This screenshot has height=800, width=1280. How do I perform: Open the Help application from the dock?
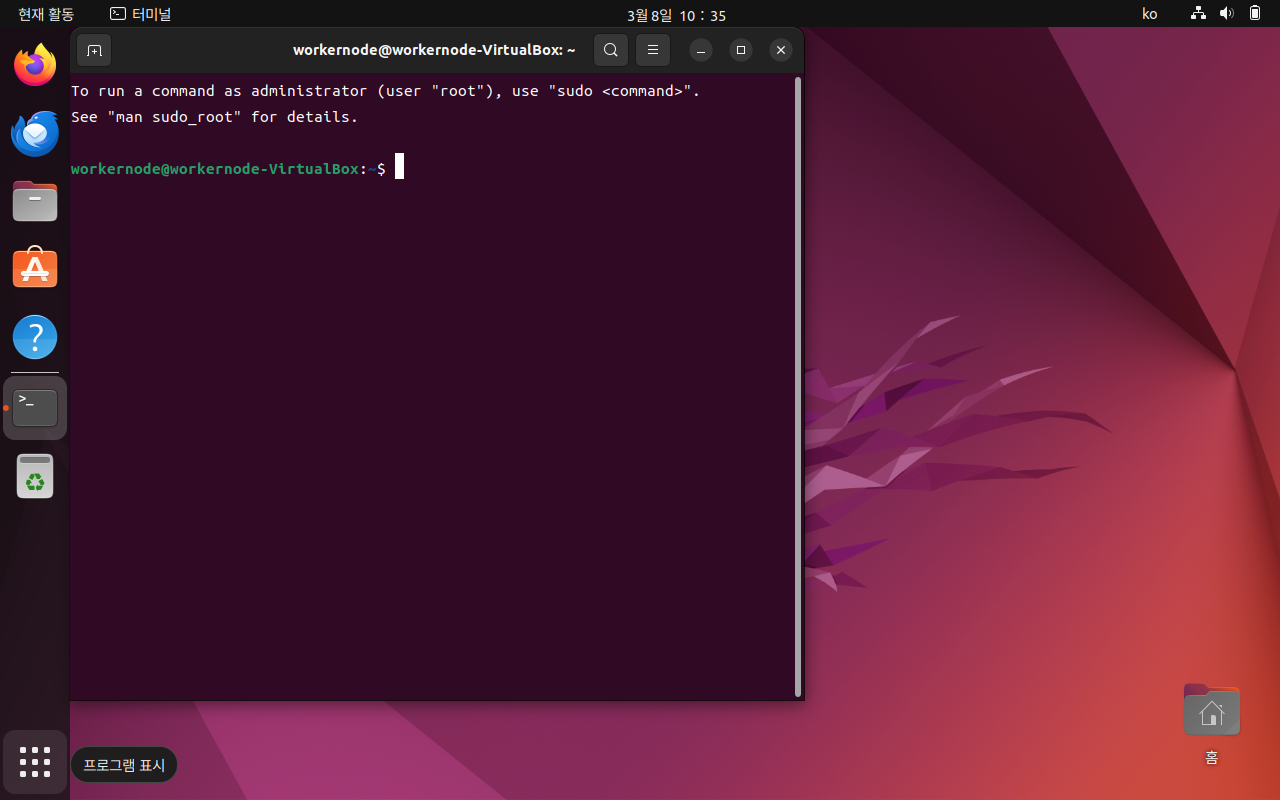pos(35,337)
